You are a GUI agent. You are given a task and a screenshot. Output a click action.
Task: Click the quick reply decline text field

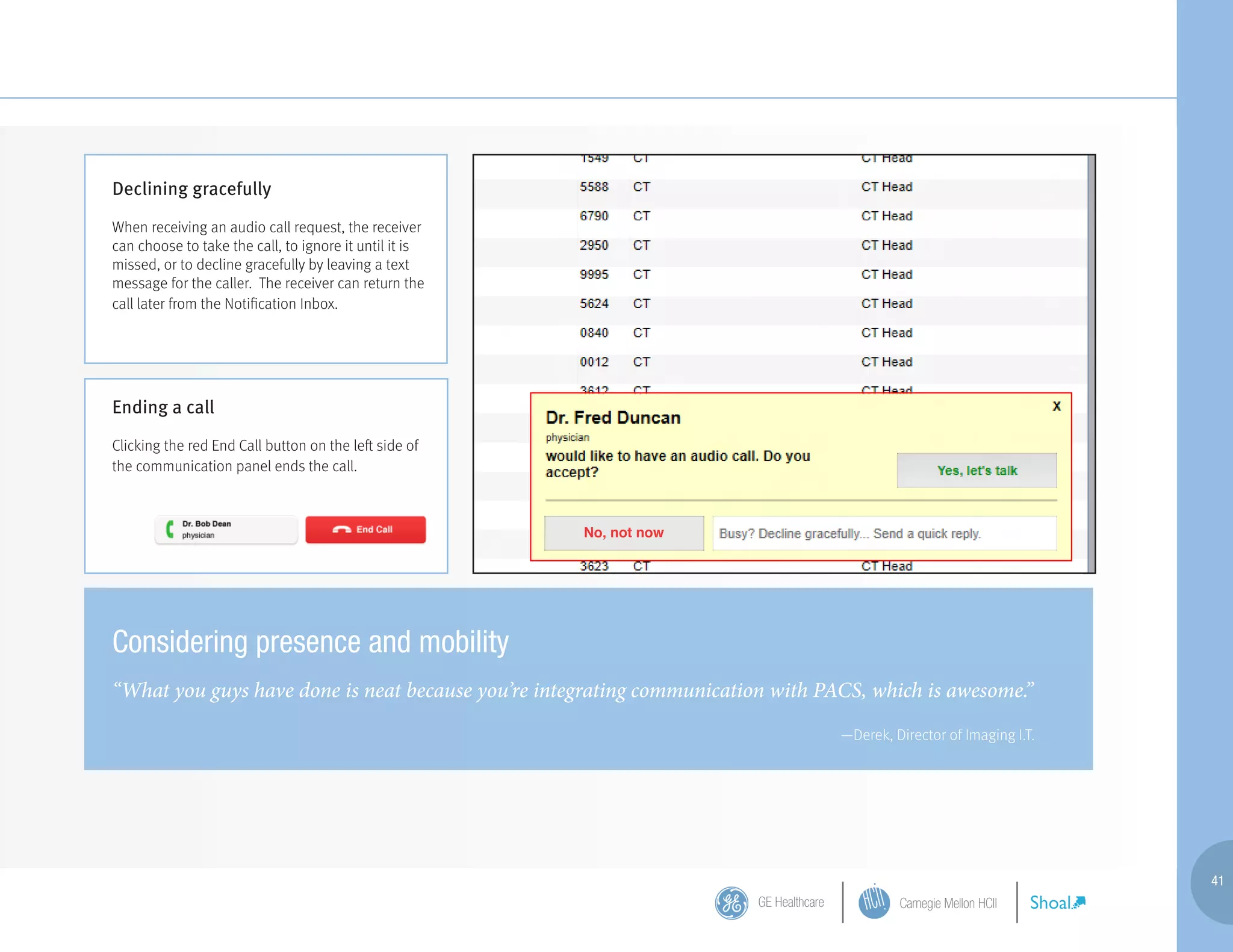coord(884,533)
